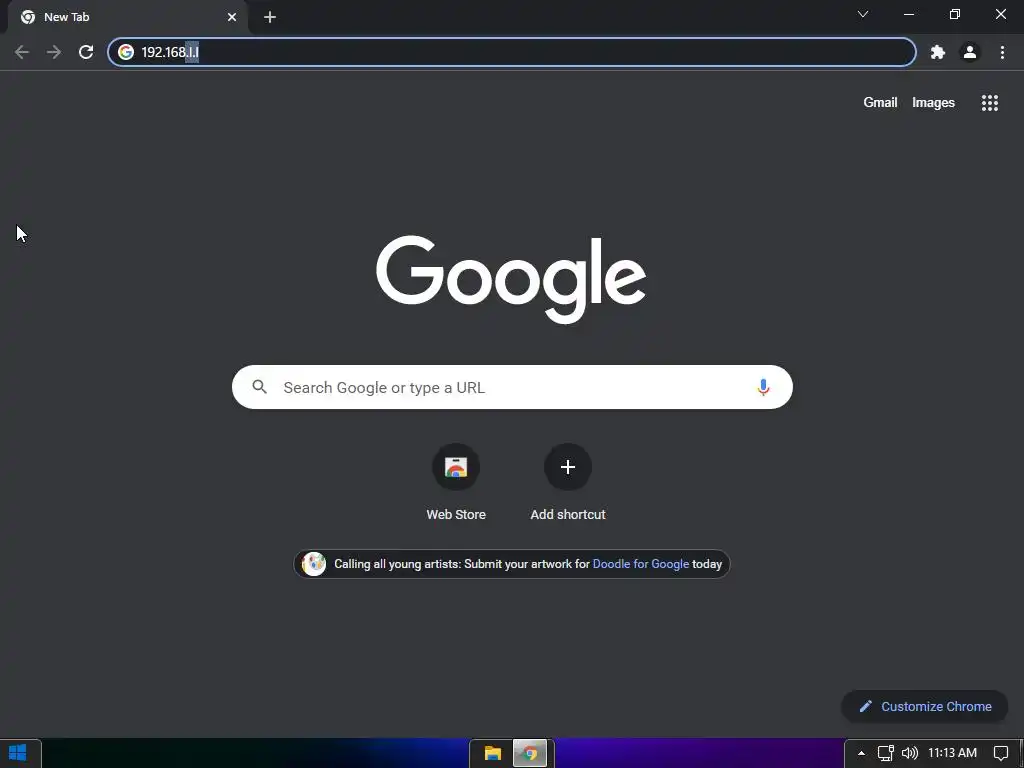Select the New Tab tab

tap(127, 17)
